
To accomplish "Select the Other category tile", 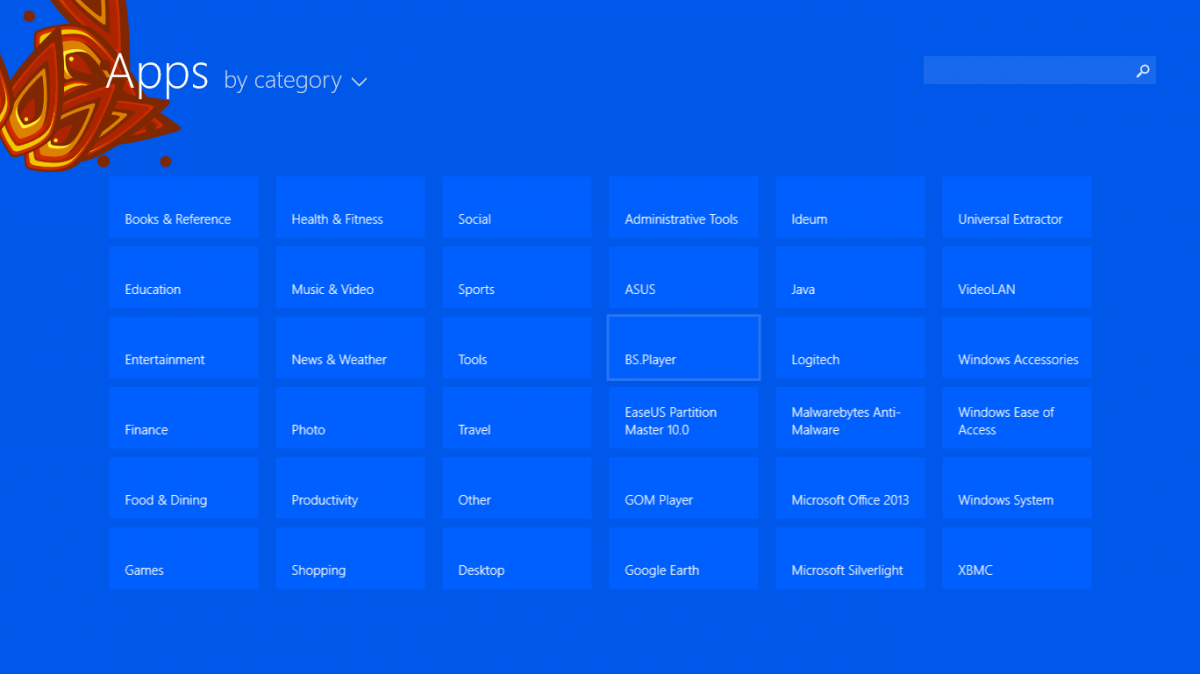I will click(517, 487).
